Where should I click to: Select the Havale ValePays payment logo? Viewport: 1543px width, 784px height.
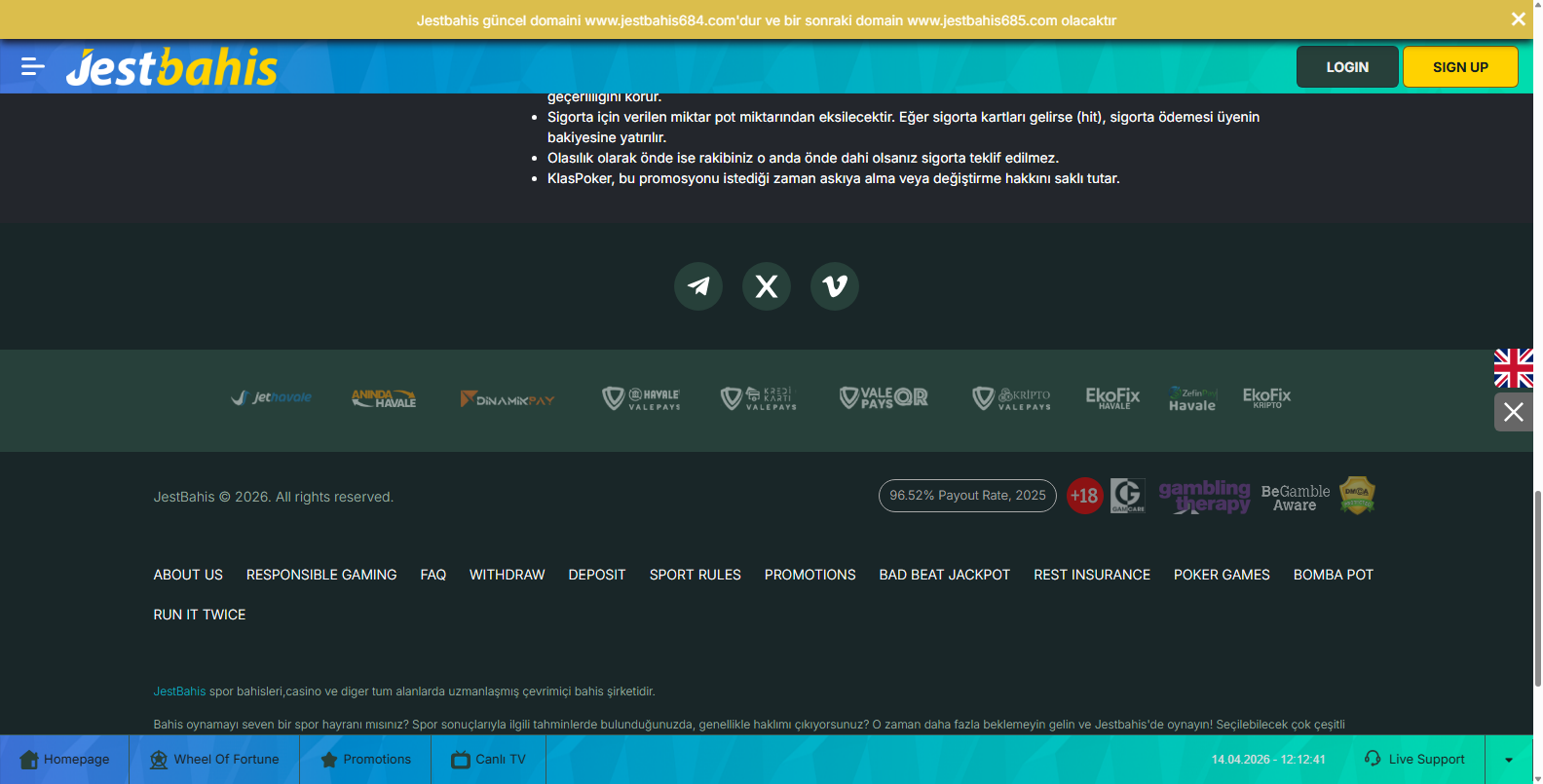point(641,398)
